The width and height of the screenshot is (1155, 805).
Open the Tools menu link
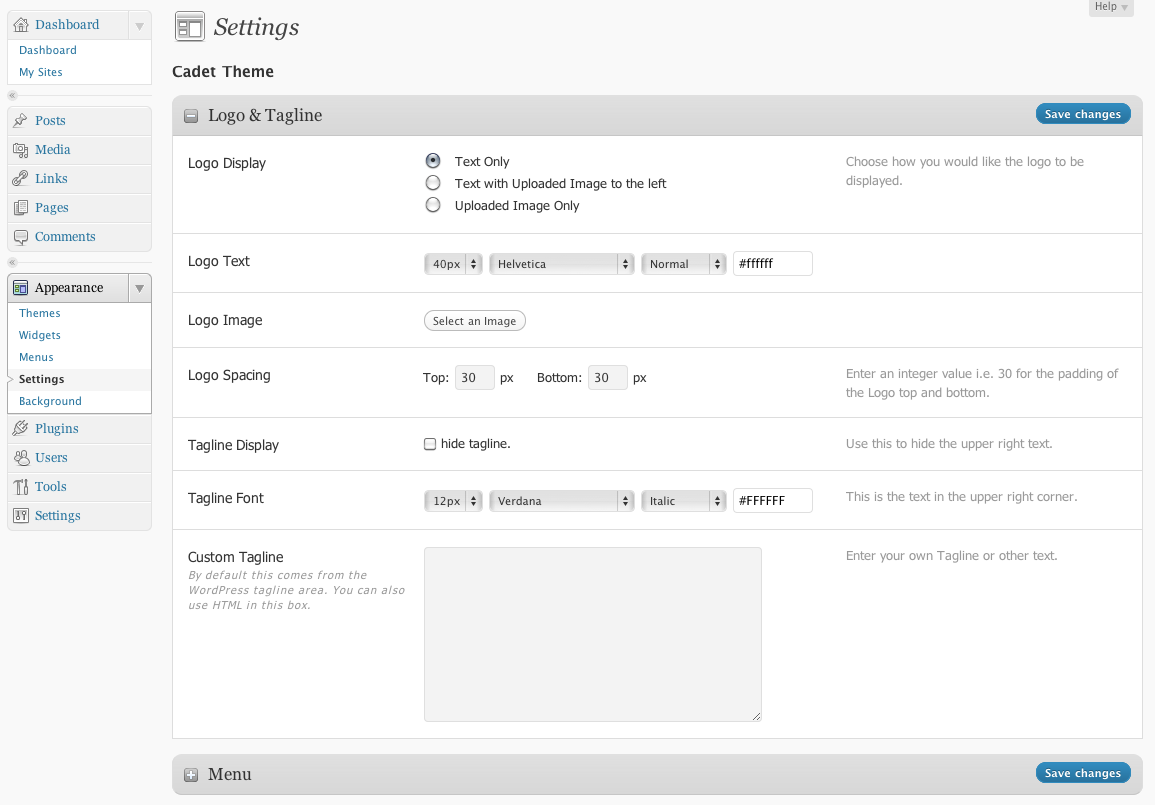click(x=50, y=486)
